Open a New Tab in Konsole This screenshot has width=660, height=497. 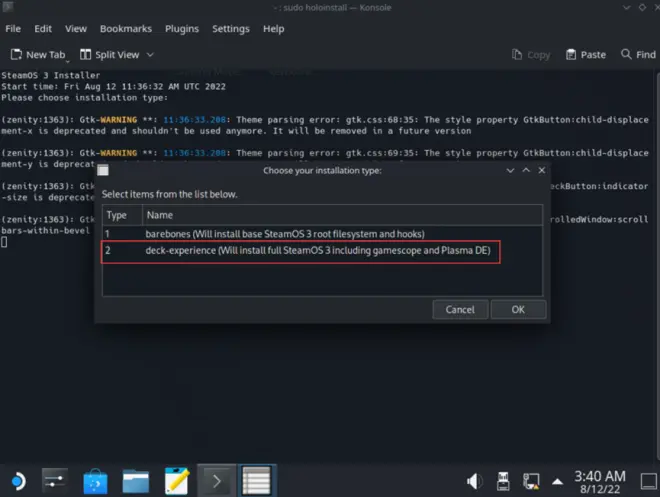pyautogui.click(x=38, y=55)
